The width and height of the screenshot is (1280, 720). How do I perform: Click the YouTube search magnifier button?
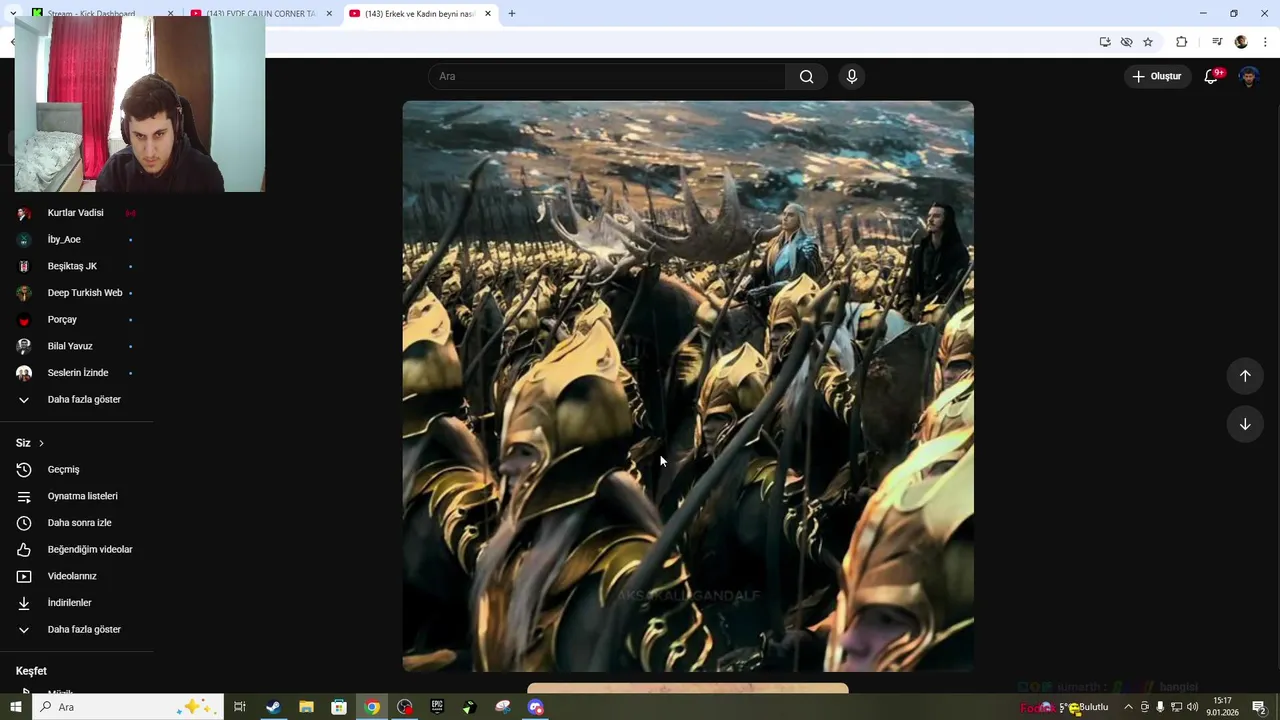(x=806, y=77)
